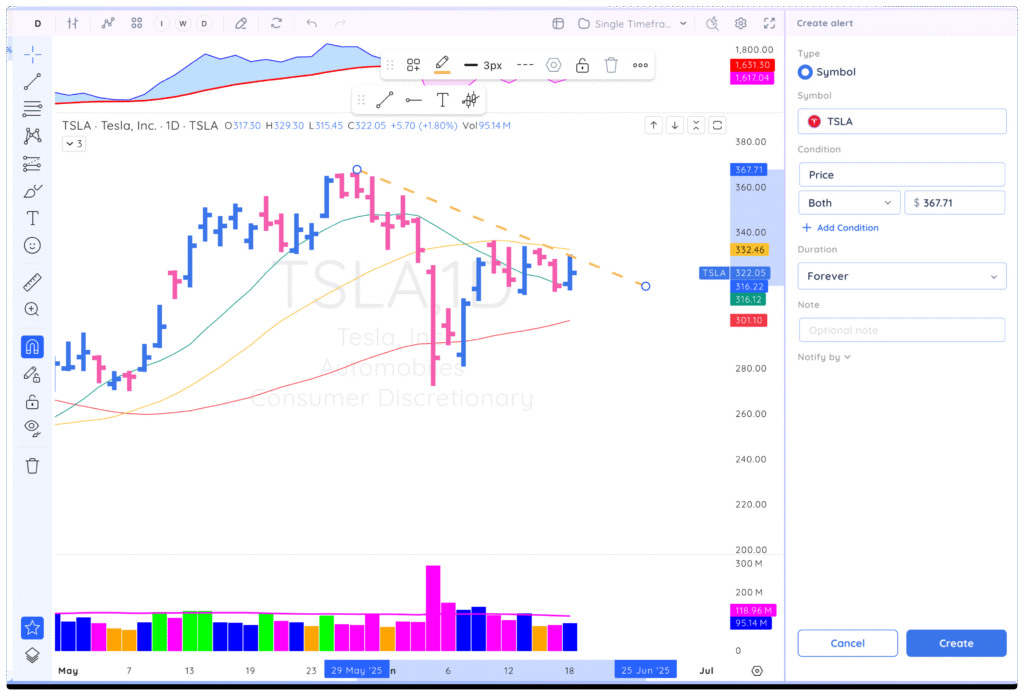1024x696 pixels.
Task: Open the chart style bars icon
Action: pyautogui.click(x=72, y=24)
